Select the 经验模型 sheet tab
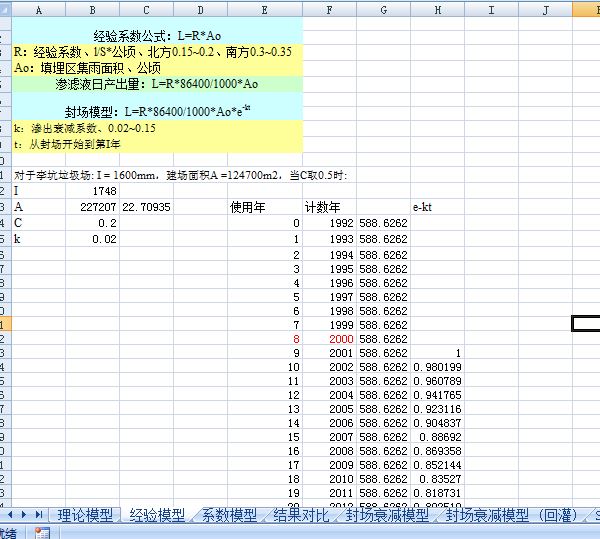 [157, 515]
